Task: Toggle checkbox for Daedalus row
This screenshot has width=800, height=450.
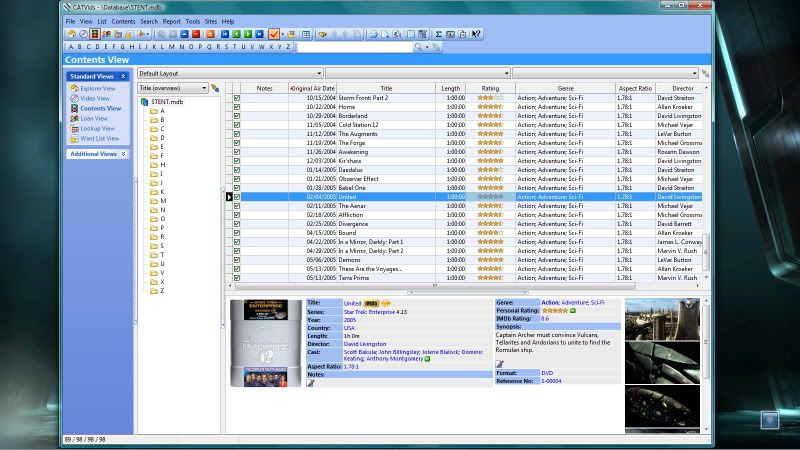Action: coord(237,170)
